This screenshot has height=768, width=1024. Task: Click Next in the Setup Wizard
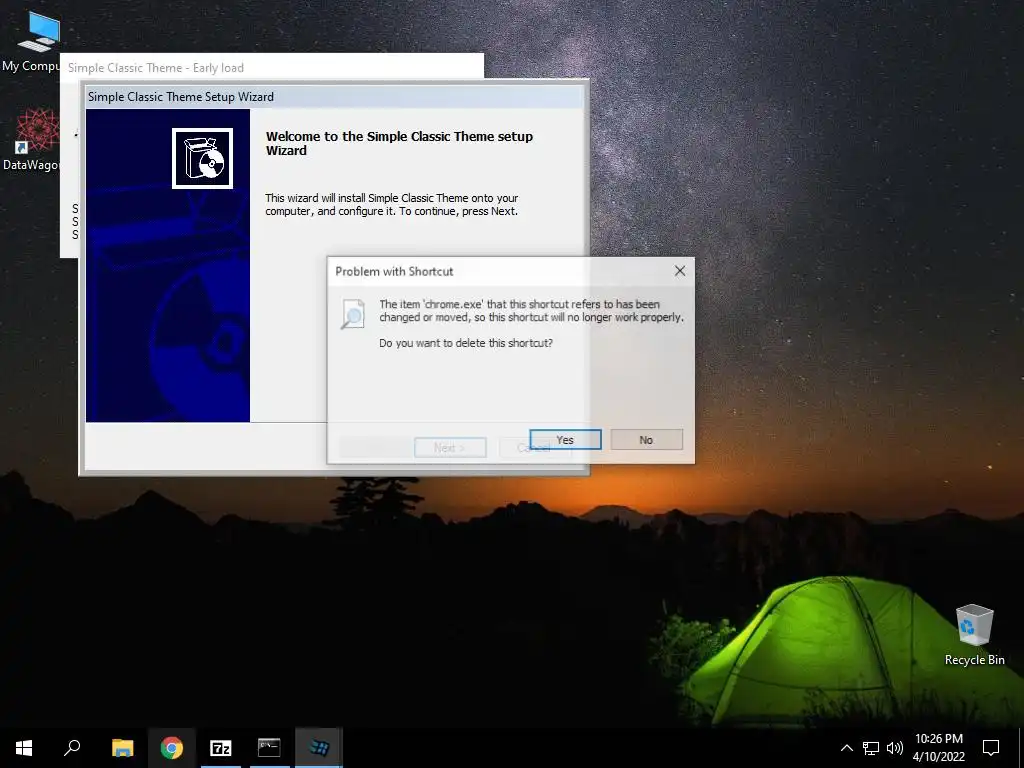[x=450, y=447]
